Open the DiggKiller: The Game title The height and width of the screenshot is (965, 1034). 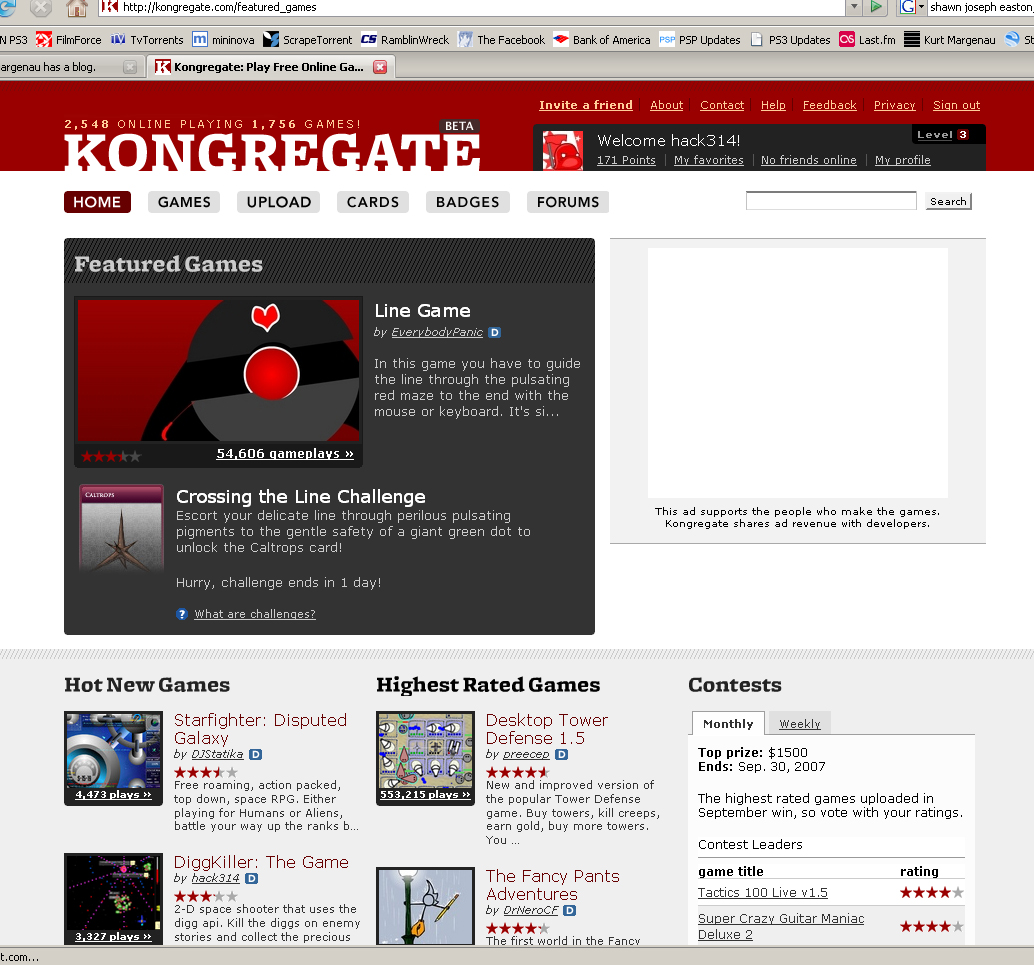261,862
